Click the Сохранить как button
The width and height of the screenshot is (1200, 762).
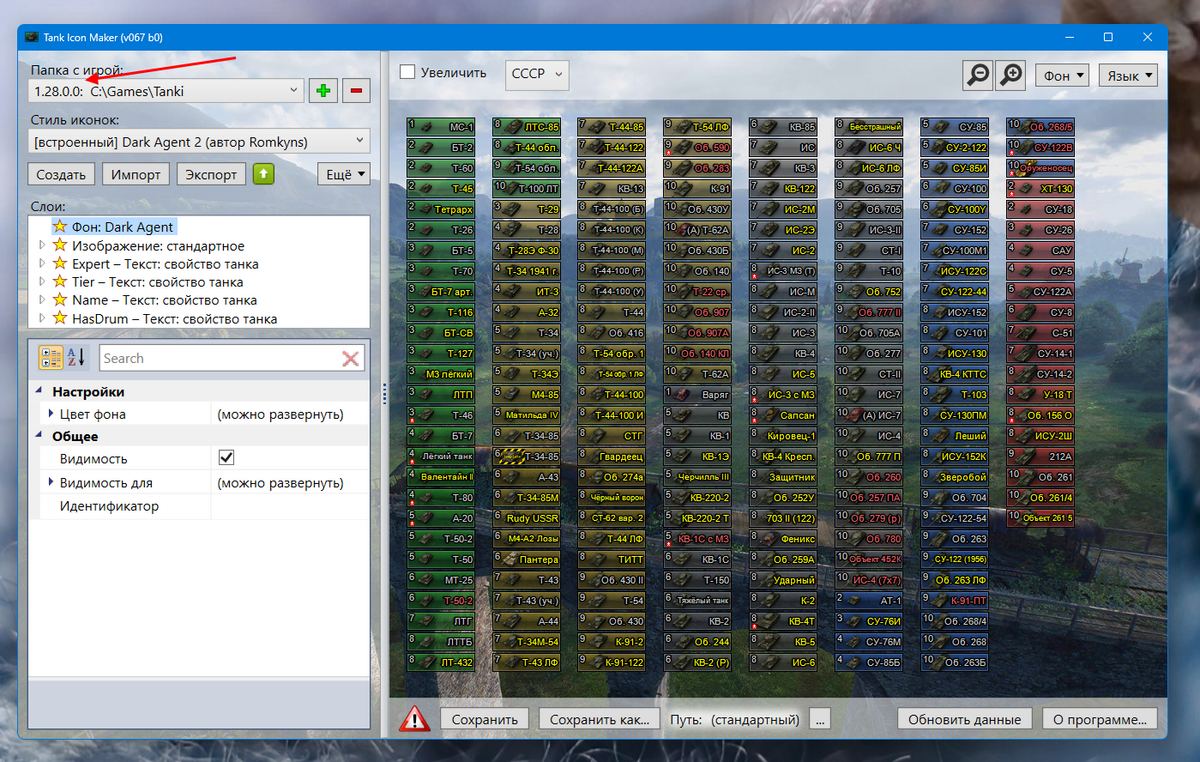point(597,718)
